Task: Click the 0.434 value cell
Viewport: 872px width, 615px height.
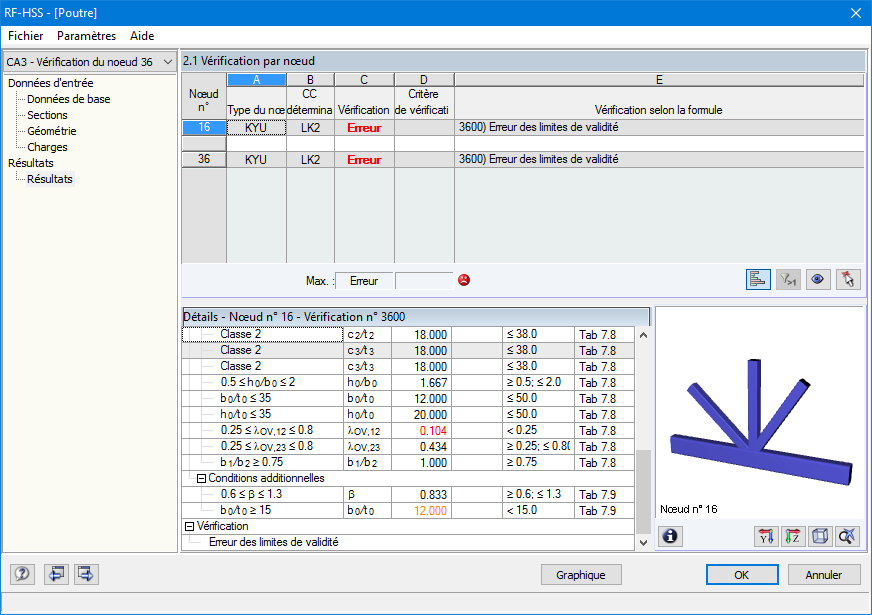Action: click(422, 447)
